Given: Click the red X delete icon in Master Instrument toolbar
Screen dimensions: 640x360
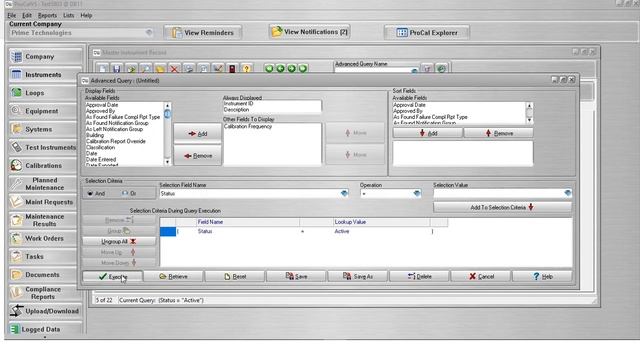Looking at the screenshot, I should point(174,69).
